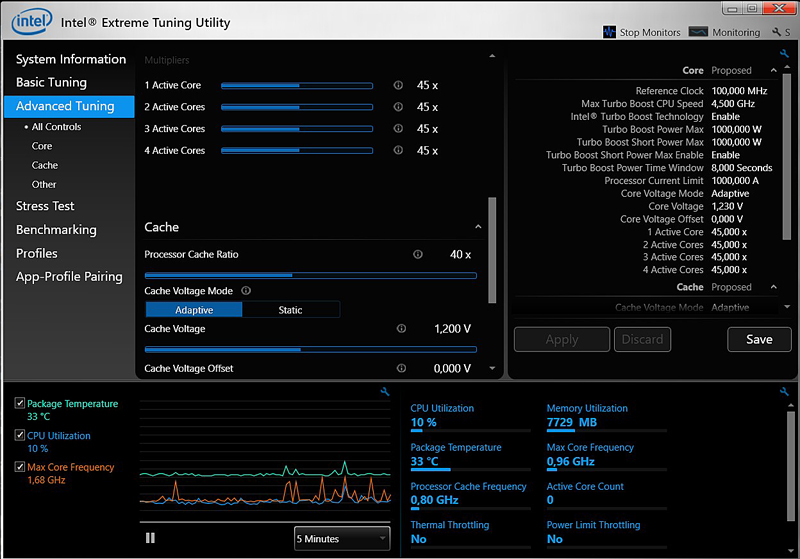800x559 pixels.
Task: Adjust the Processor Cache Ratio slider
Action: (x=311, y=275)
